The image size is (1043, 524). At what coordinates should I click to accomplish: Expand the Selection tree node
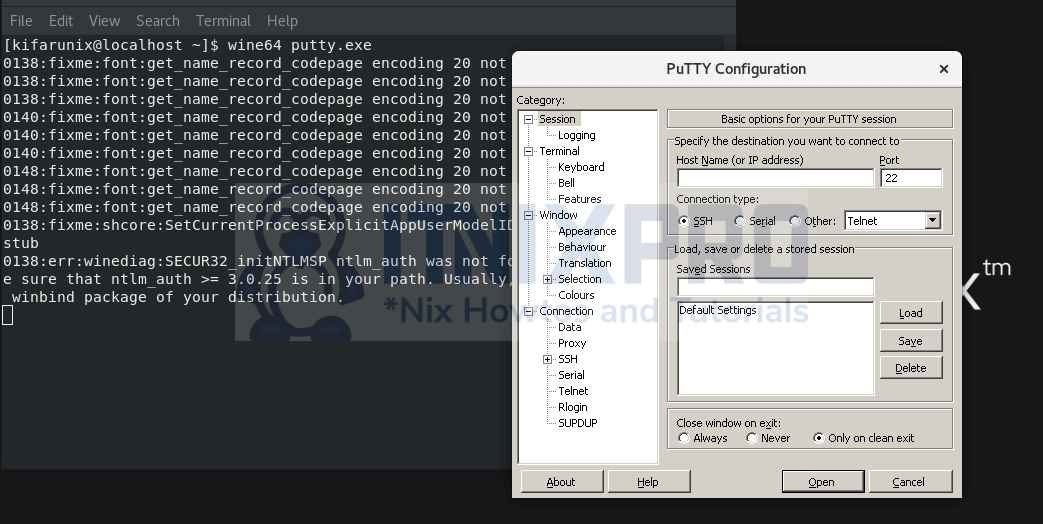547,279
